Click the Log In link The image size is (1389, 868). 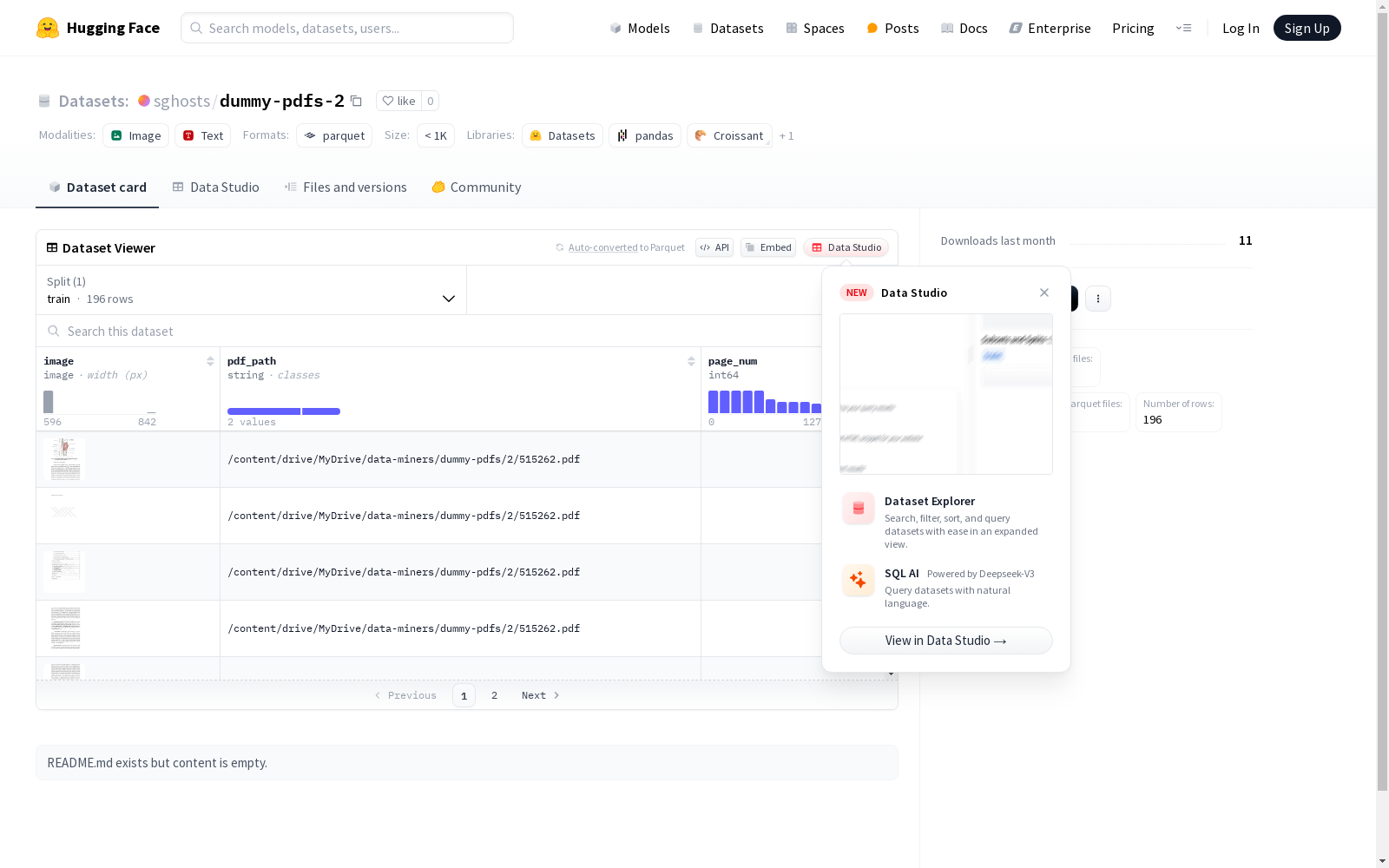[1241, 28]
